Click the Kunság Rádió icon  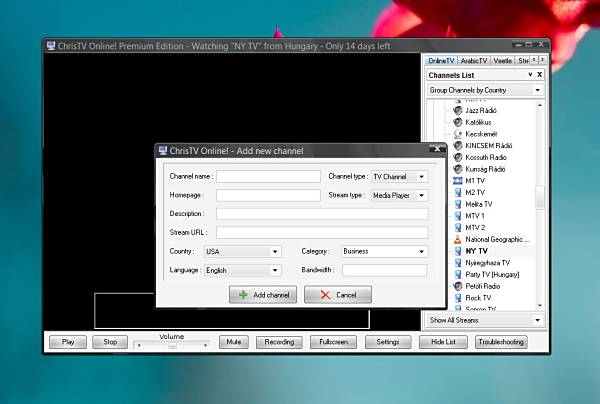(458, 169)
